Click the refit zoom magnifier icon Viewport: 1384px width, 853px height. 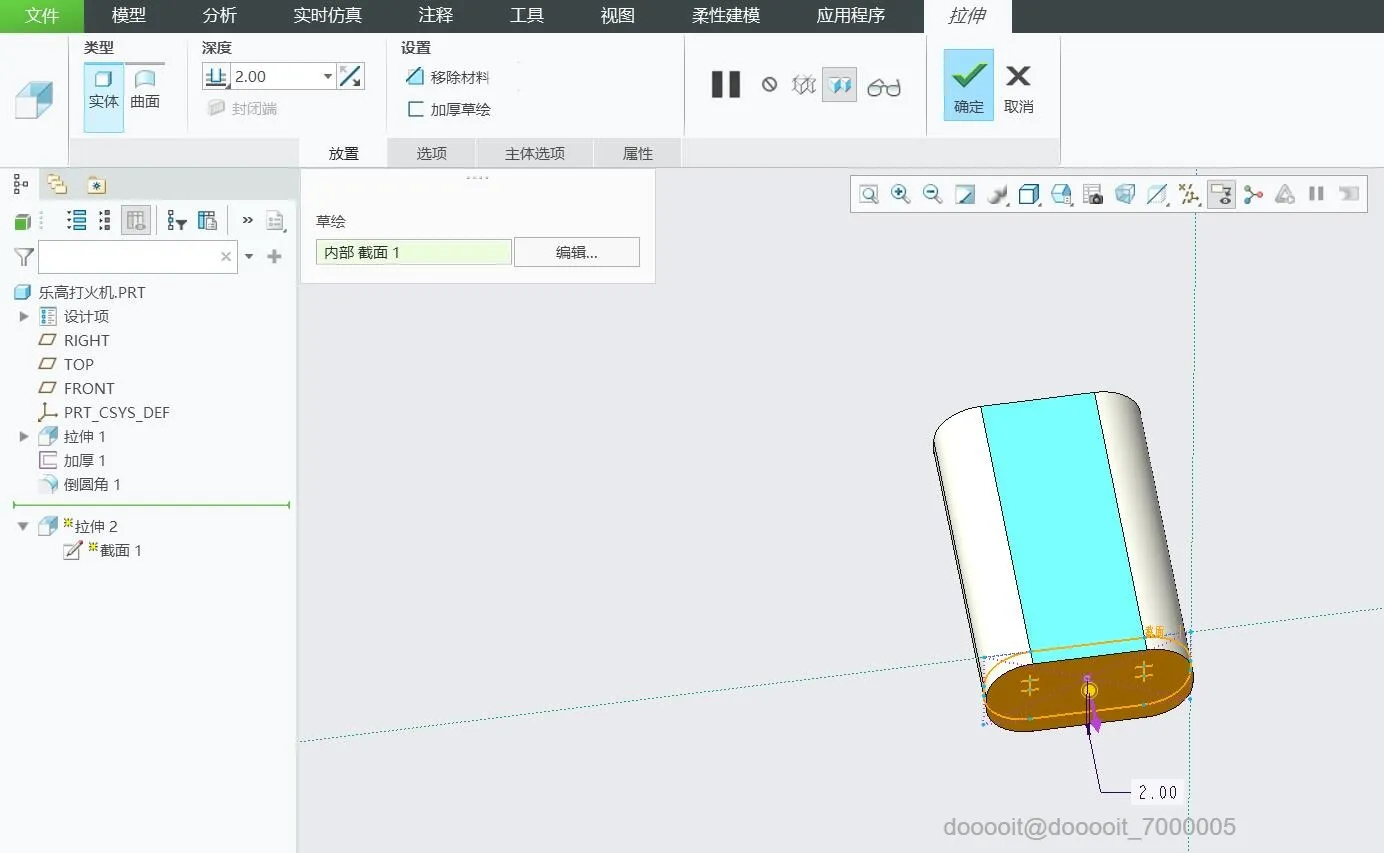(x=868, y=194)
